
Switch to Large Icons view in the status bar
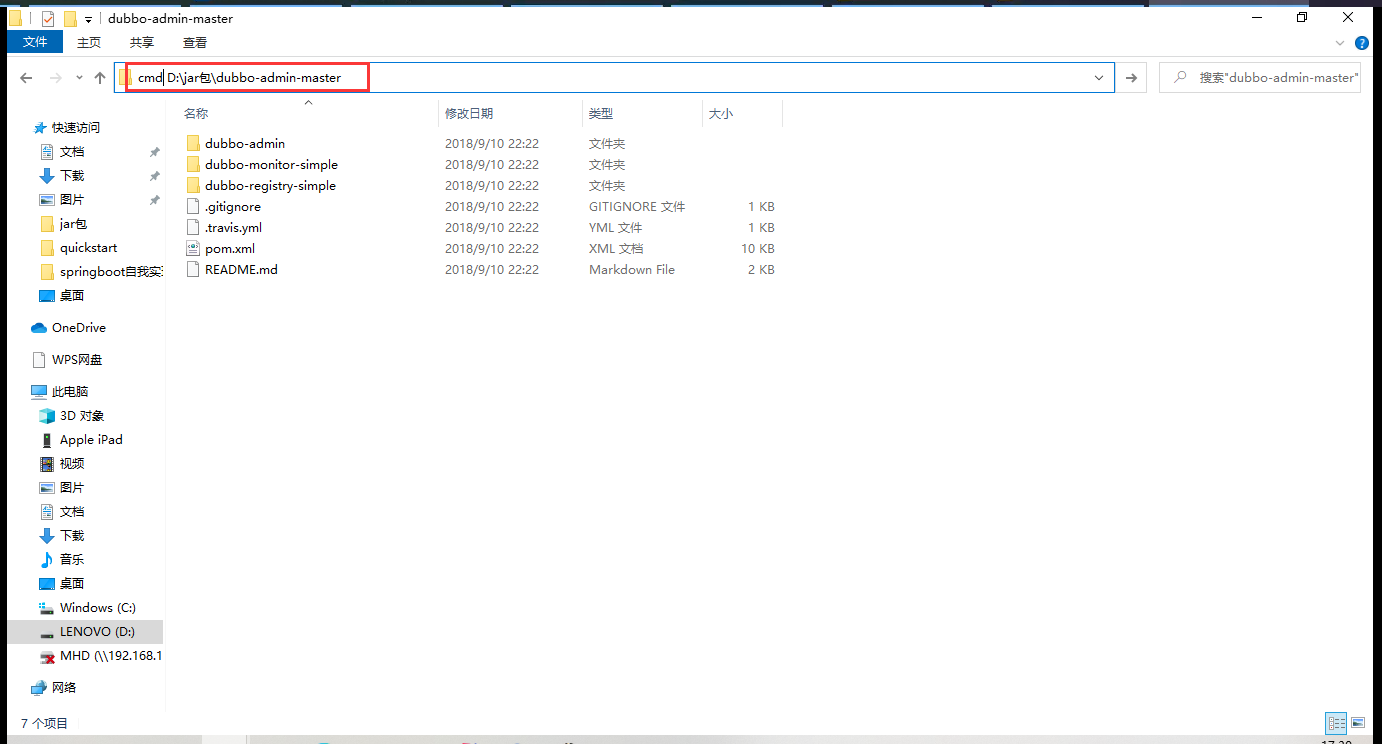coord(1359,723)
